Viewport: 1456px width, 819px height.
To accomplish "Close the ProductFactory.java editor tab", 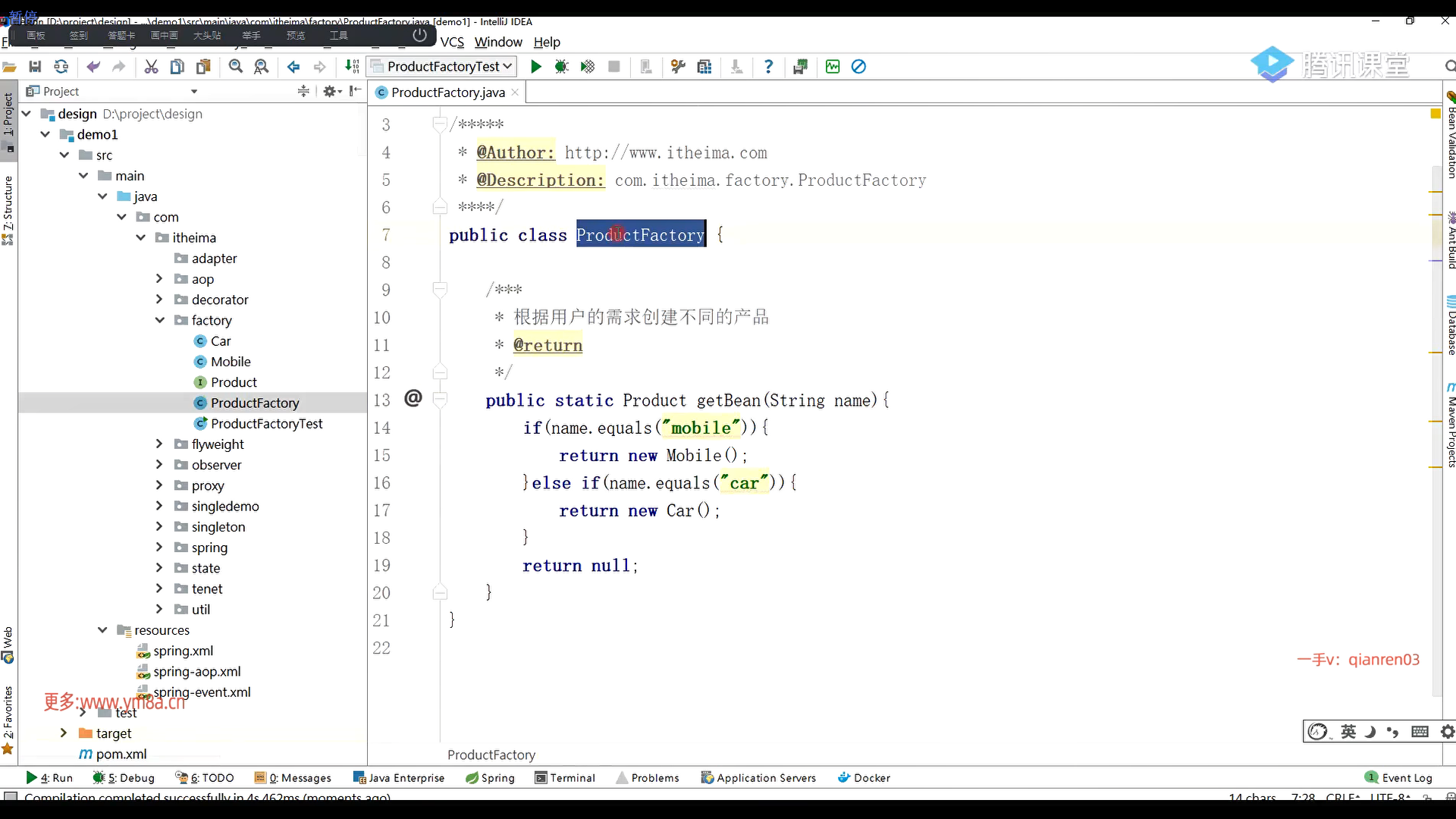I will click(x=515, y=92).
